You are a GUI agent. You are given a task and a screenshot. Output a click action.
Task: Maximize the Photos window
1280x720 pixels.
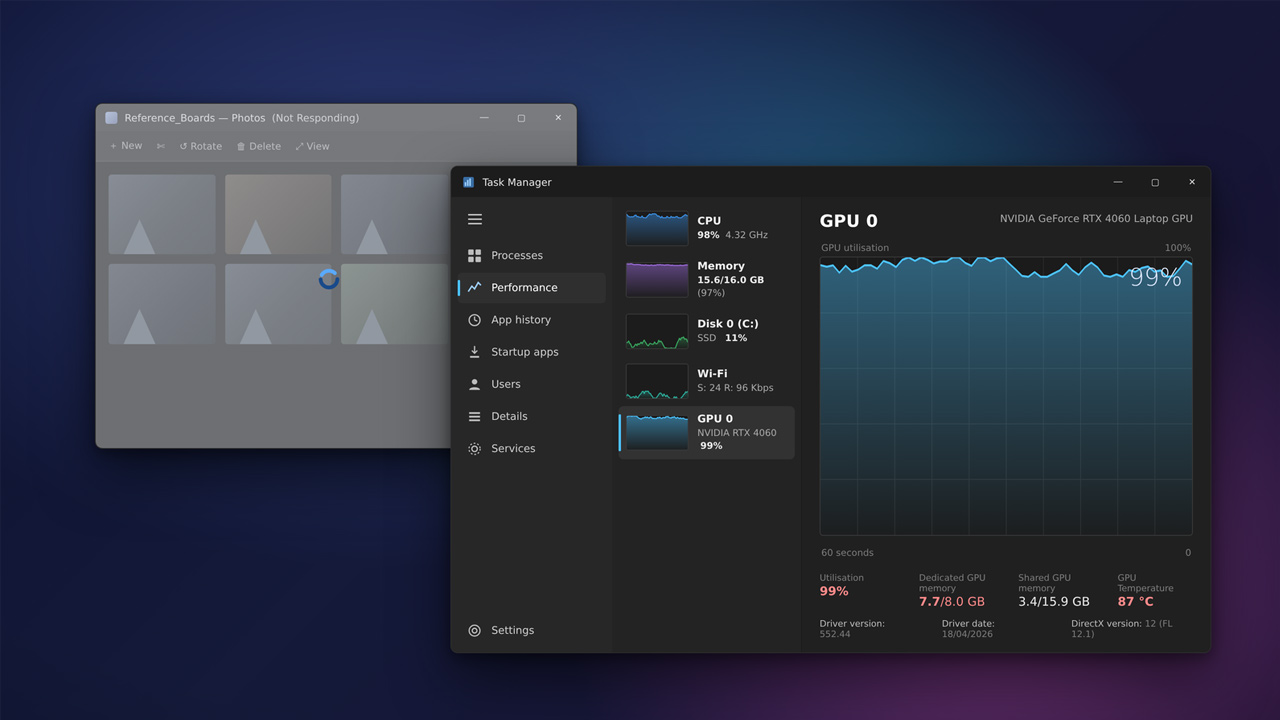click(x=521, y=118)
